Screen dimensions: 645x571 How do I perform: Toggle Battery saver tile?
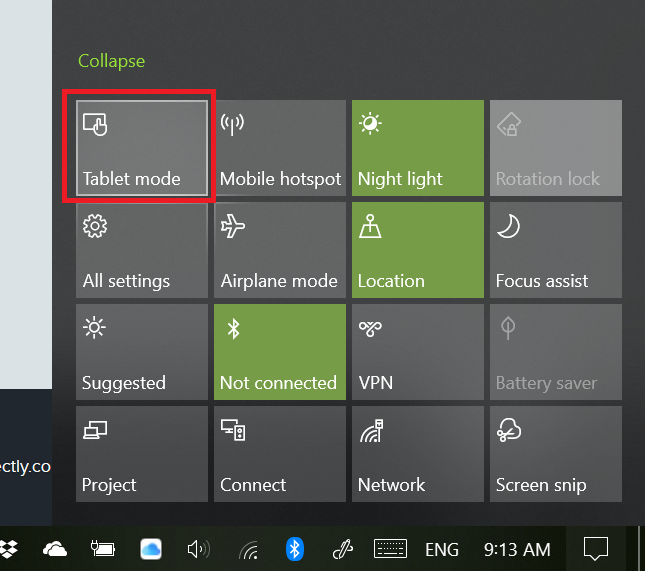(x=556, y=352)
